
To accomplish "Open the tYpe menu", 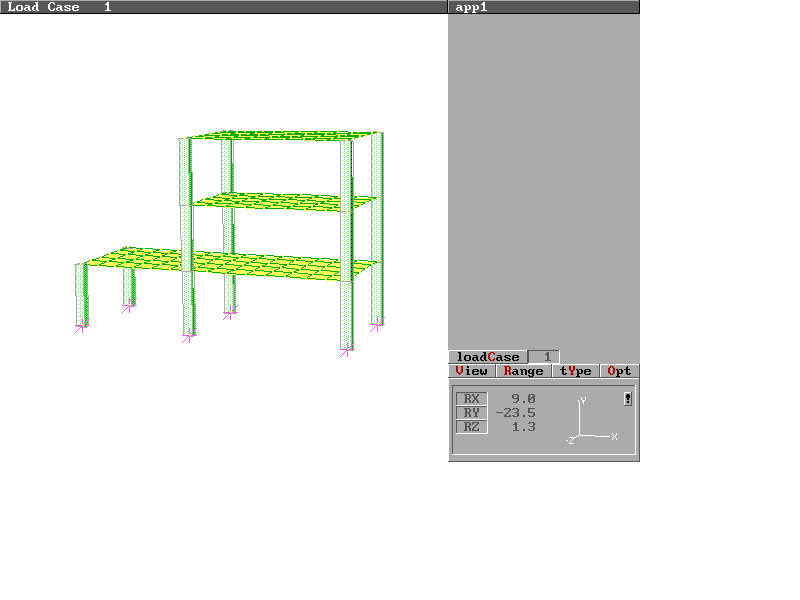I will 576,371.
